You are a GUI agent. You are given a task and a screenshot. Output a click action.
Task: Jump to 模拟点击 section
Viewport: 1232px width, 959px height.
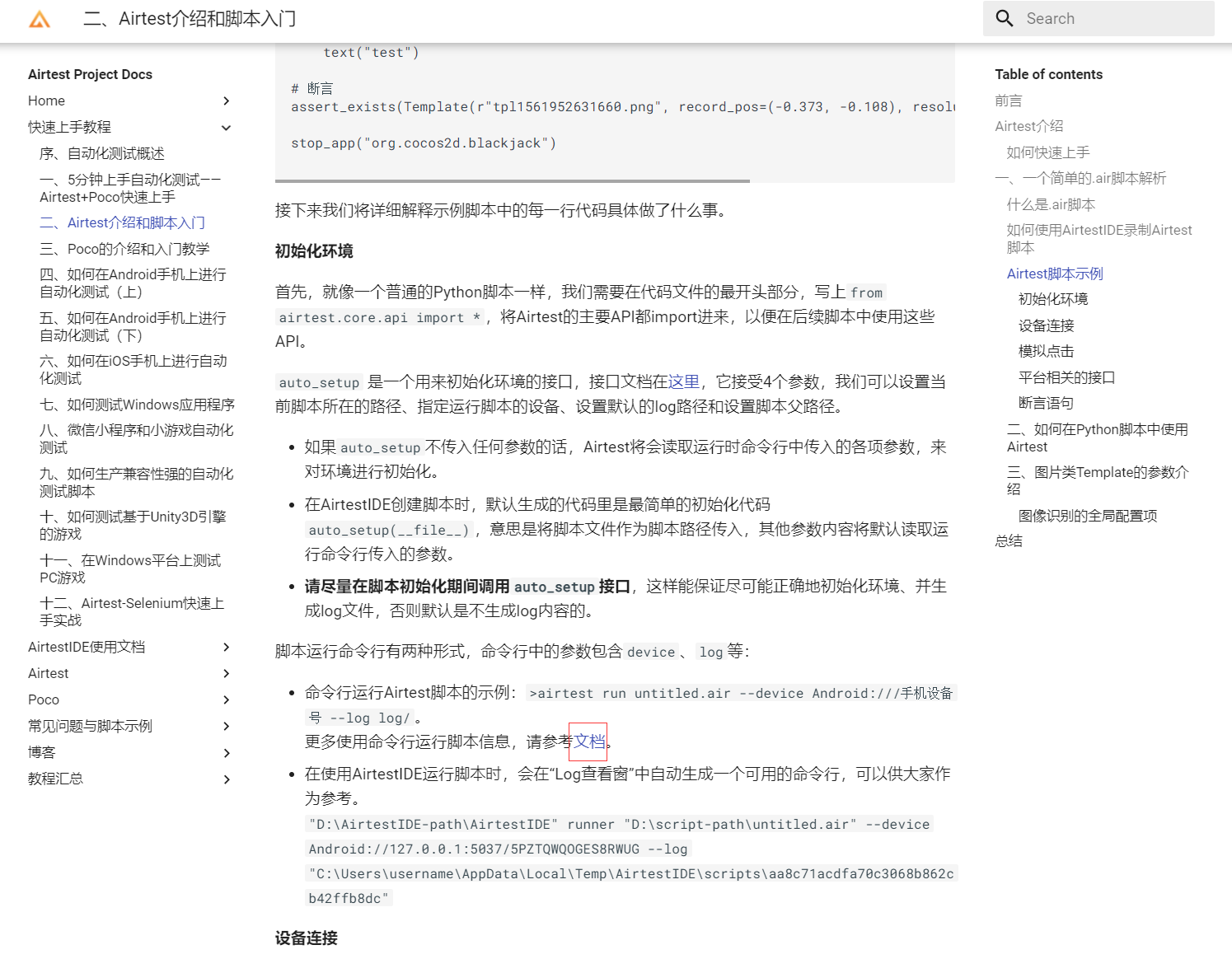(x=1047, y=351)
